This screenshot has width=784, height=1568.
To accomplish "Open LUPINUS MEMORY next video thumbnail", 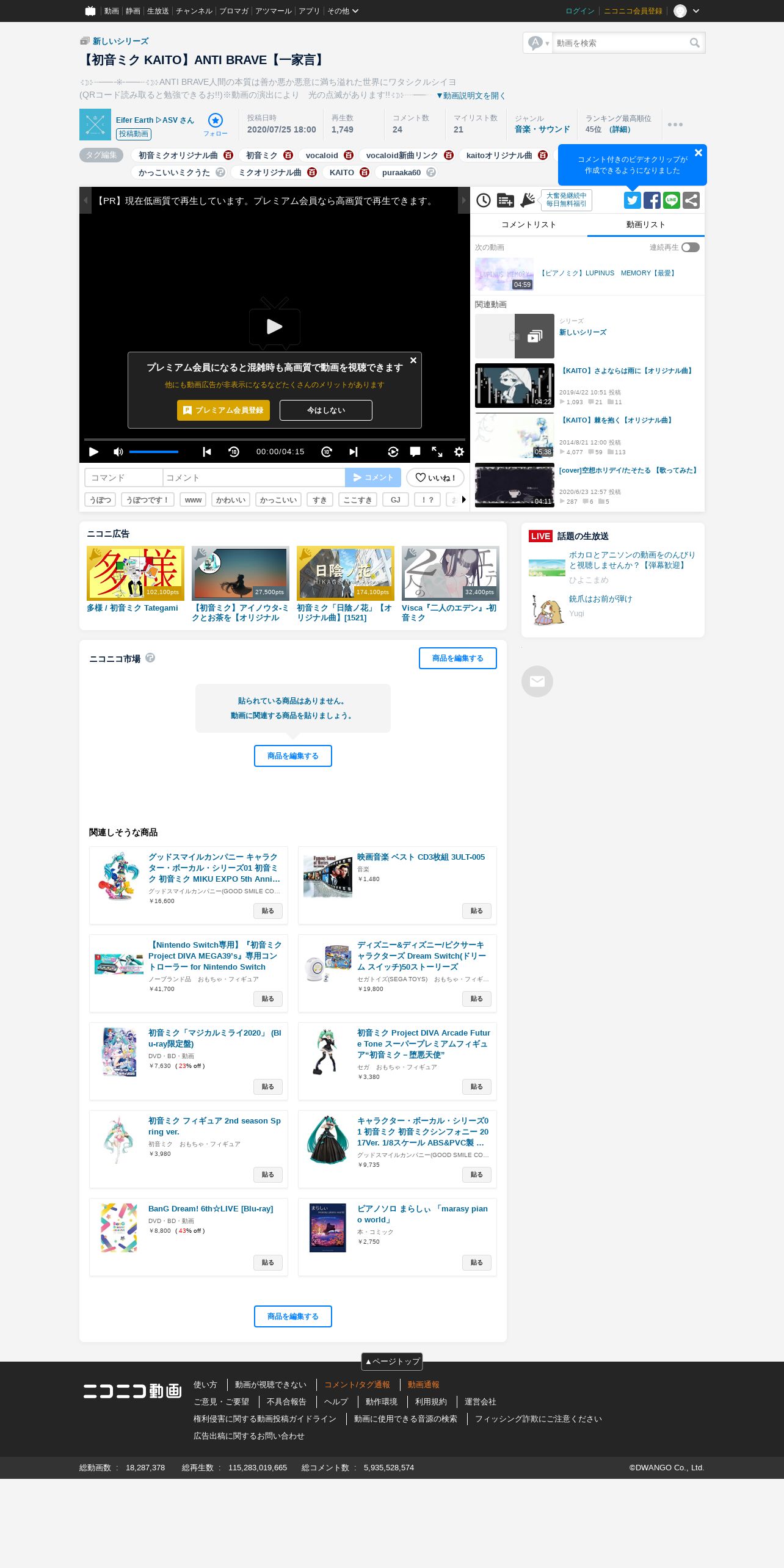I will click(x=504, y=274).
